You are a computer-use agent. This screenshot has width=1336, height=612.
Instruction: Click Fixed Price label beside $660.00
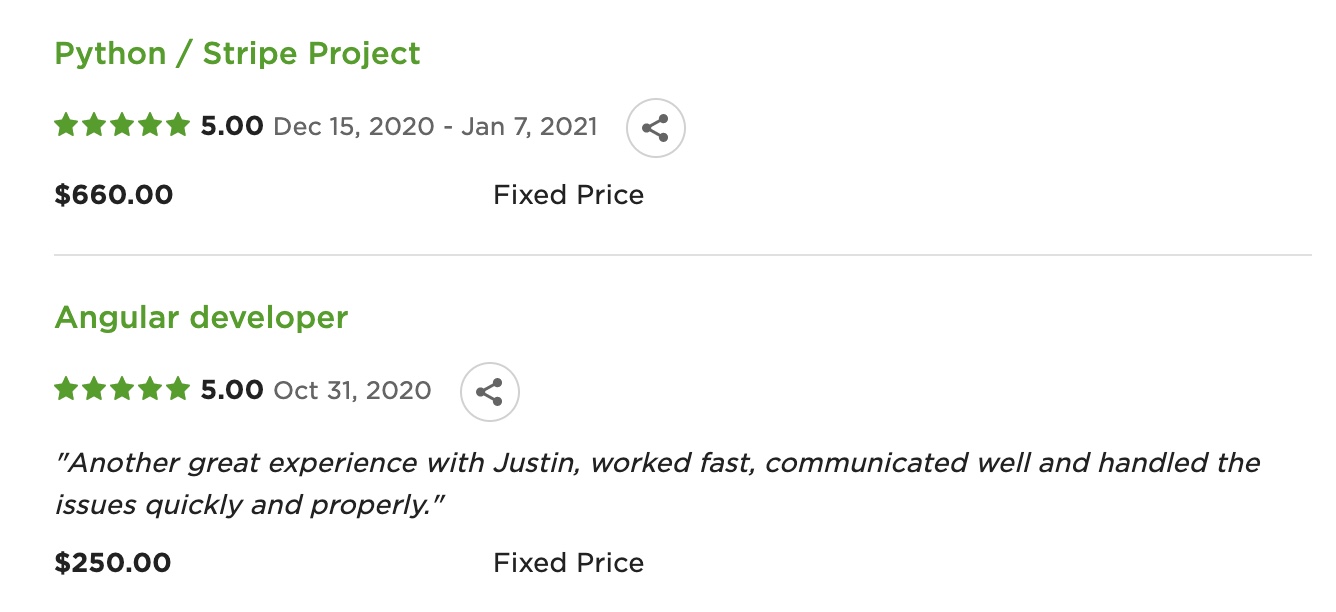tap(568, 195)
